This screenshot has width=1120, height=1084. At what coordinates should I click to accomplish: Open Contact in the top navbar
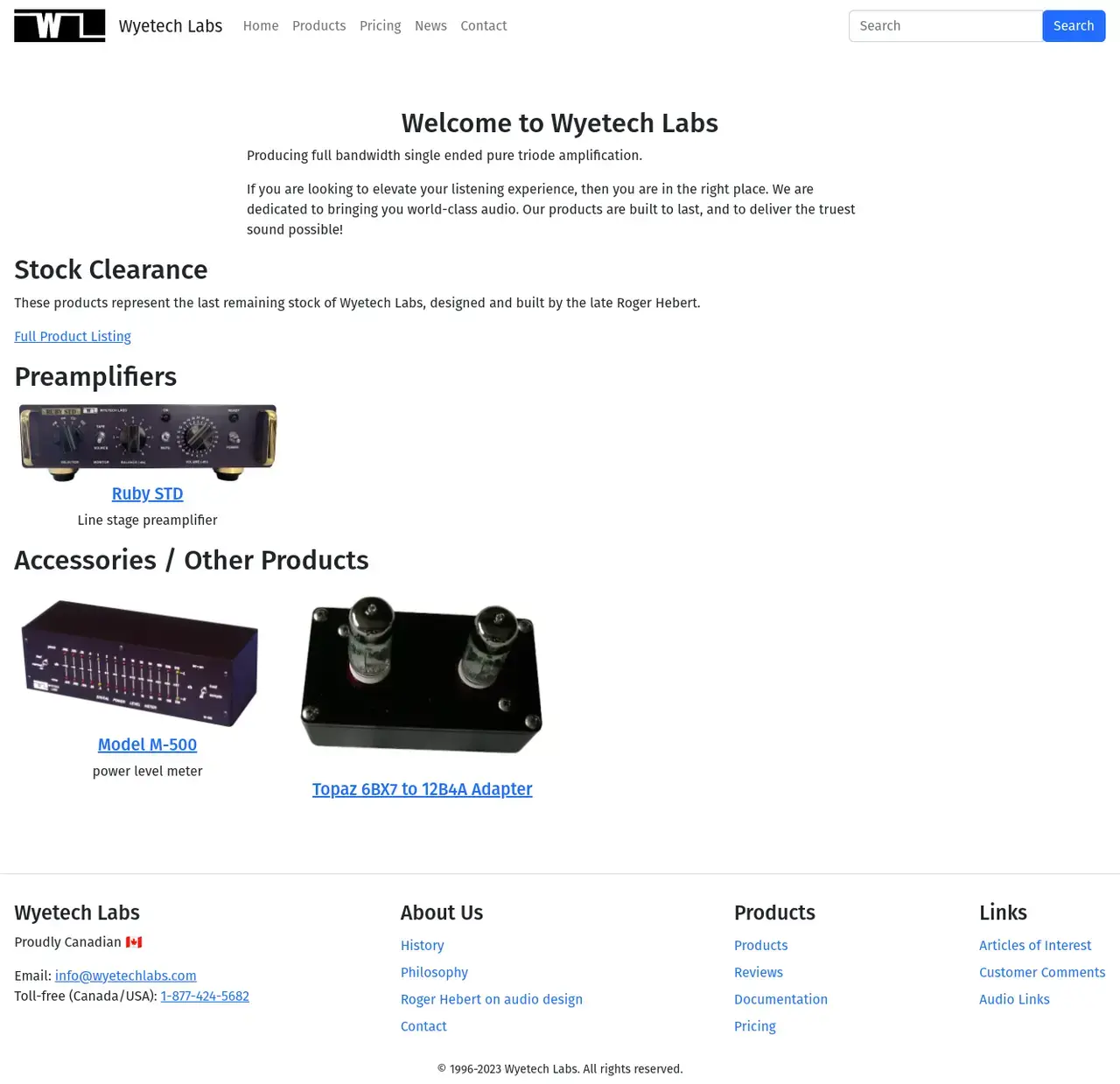point(484,26)
